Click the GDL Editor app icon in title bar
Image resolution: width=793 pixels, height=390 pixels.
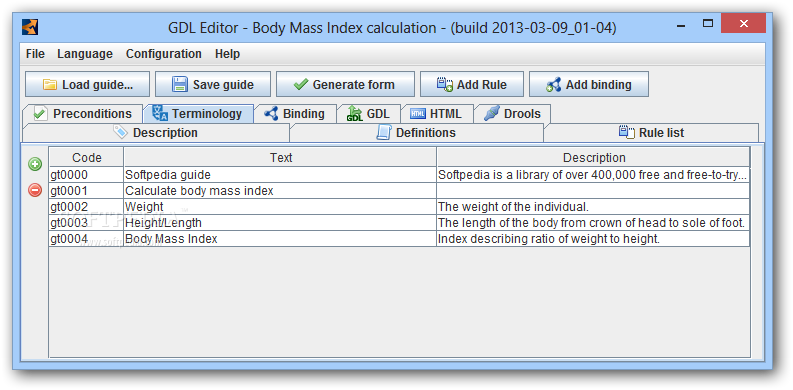click(30, 26)
